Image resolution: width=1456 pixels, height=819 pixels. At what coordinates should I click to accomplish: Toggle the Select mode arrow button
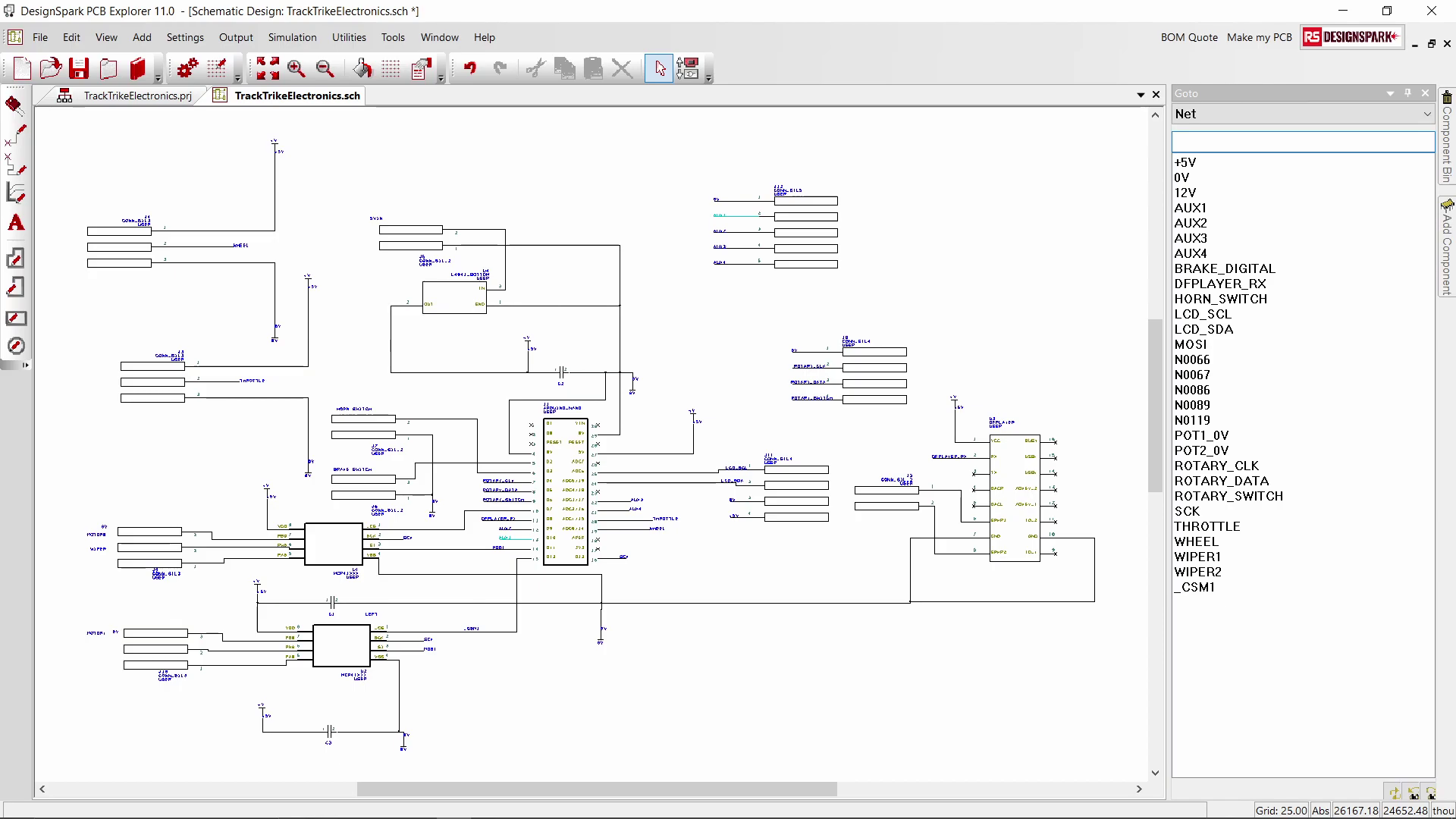pos(659,69)
